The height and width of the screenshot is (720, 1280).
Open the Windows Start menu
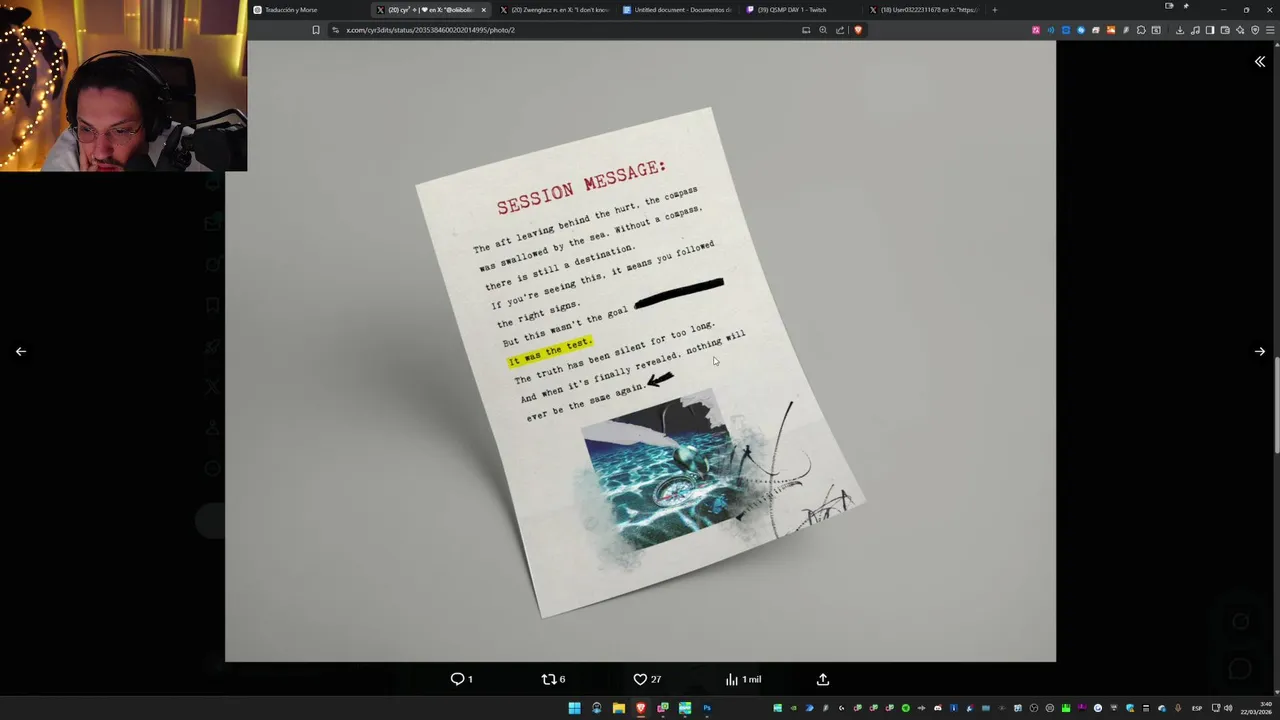point(574,708)
